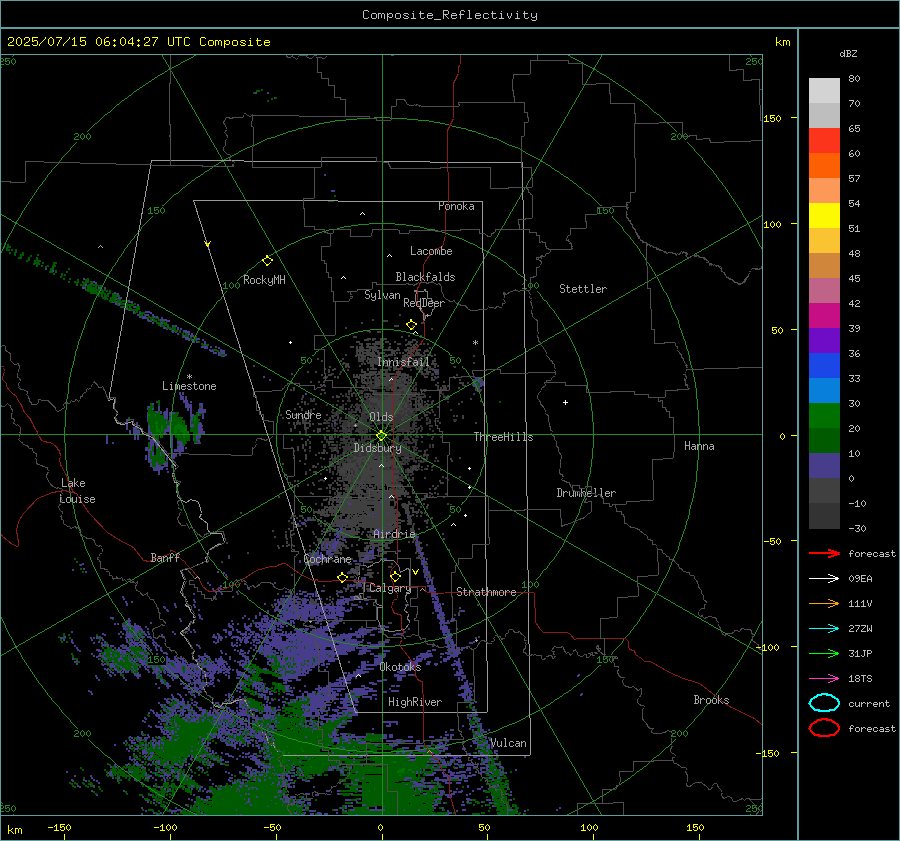This screenshot has width=900, height=841.
Task: Select the 0-10 dBZ slate purple swatch
Action: point(824,466)
